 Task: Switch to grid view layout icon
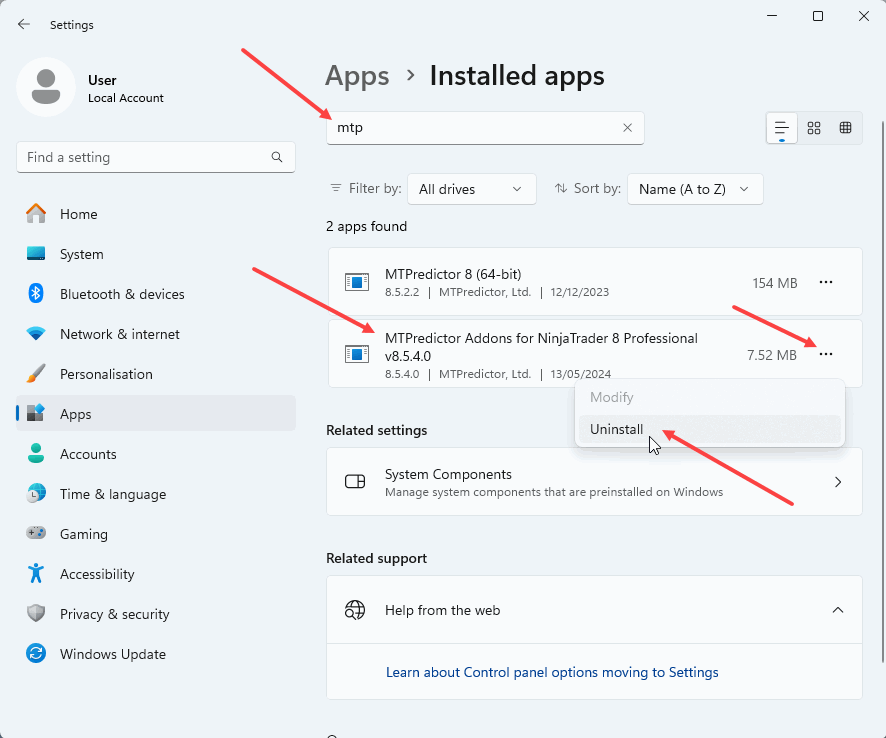tap(814, 128)
